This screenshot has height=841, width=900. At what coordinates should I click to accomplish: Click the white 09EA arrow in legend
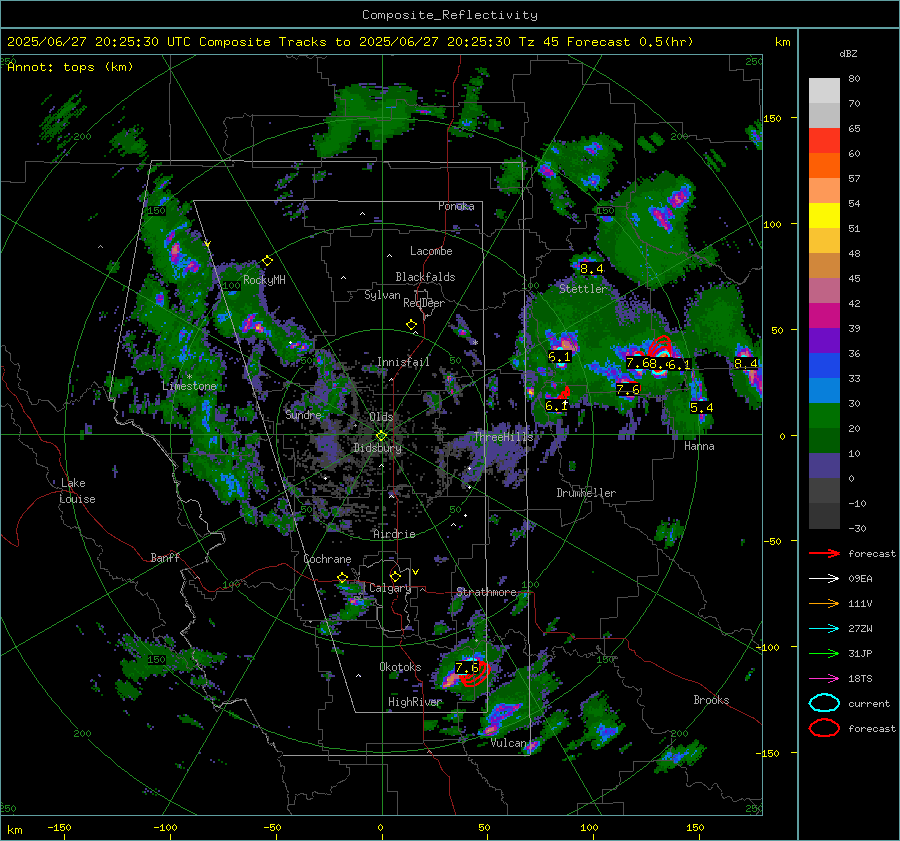pos(824,579)
